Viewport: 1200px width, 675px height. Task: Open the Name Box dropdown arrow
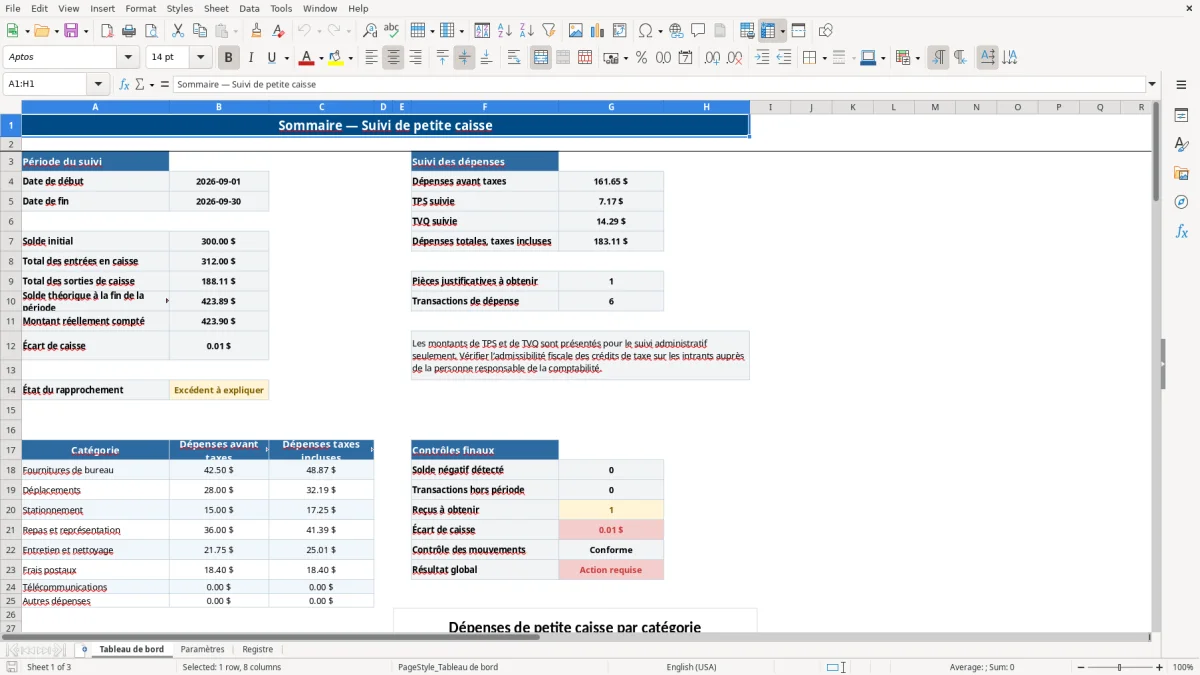[98, 85]
